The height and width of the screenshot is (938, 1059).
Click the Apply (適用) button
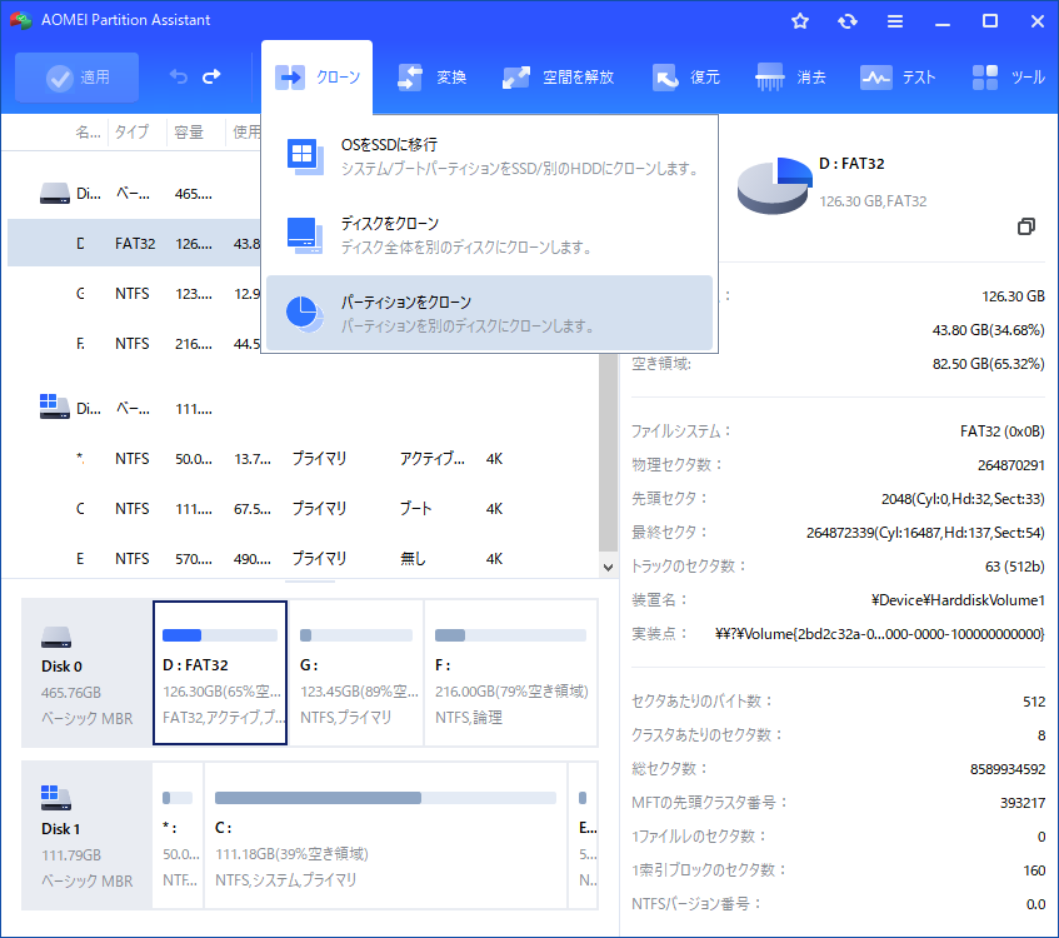pyautogui.click(x=77, y=77)
